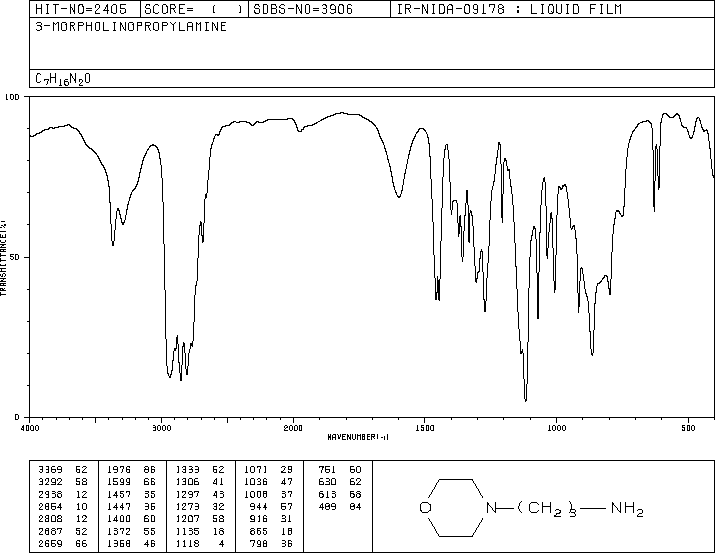Click peak table entry 489
The width and height of the screenshot is (715, 553).
(327, 506)
